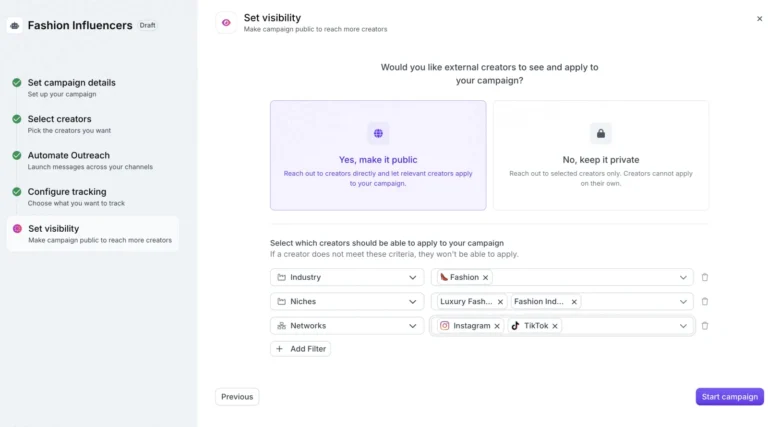Viewport: 768px width, 427px height.
Task: Delete the Industry filter row
Action: tap(705, 277)
